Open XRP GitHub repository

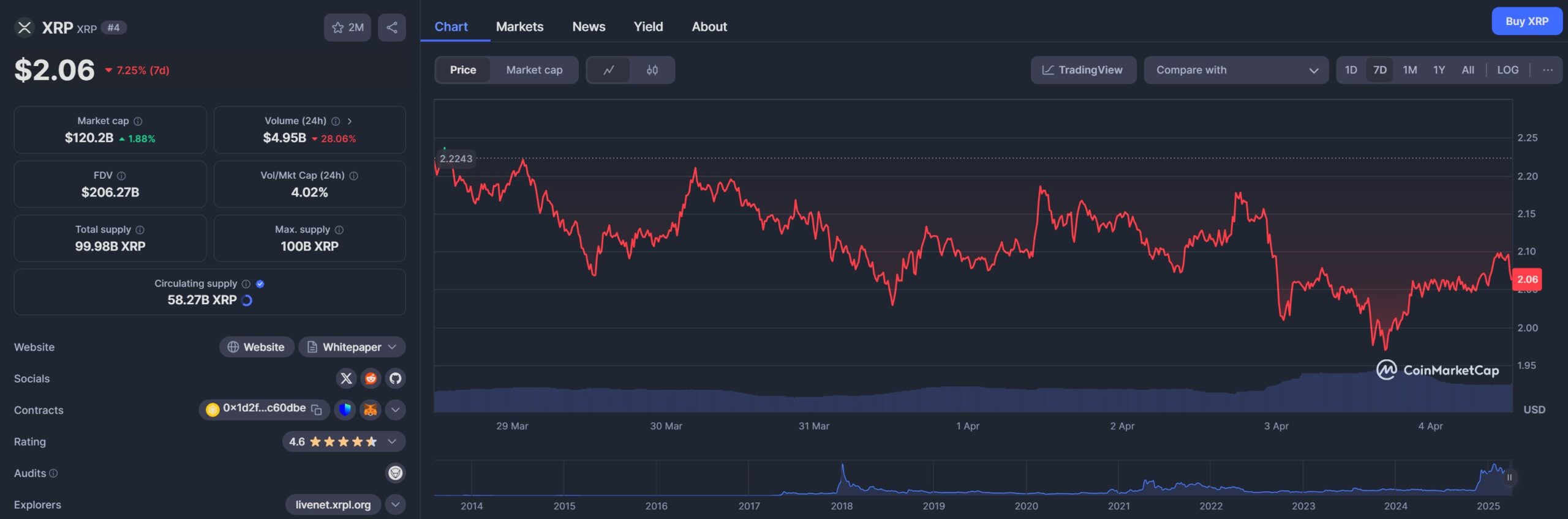[x=396, y=378]
